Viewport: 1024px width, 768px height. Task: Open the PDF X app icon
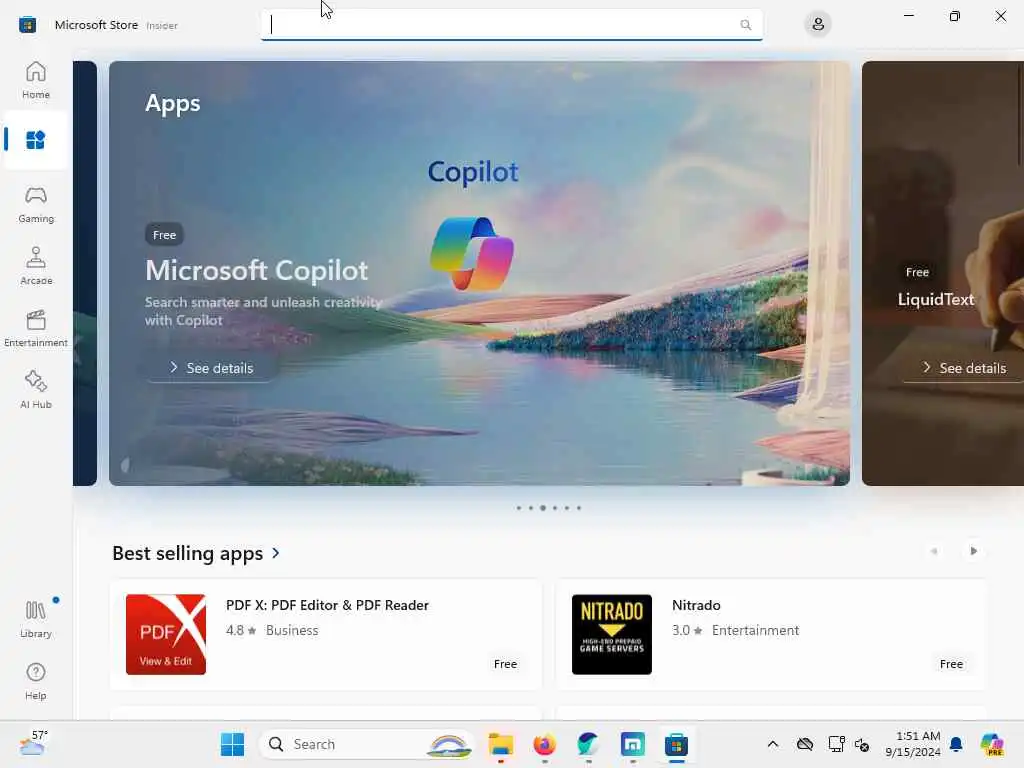(166, 634)
